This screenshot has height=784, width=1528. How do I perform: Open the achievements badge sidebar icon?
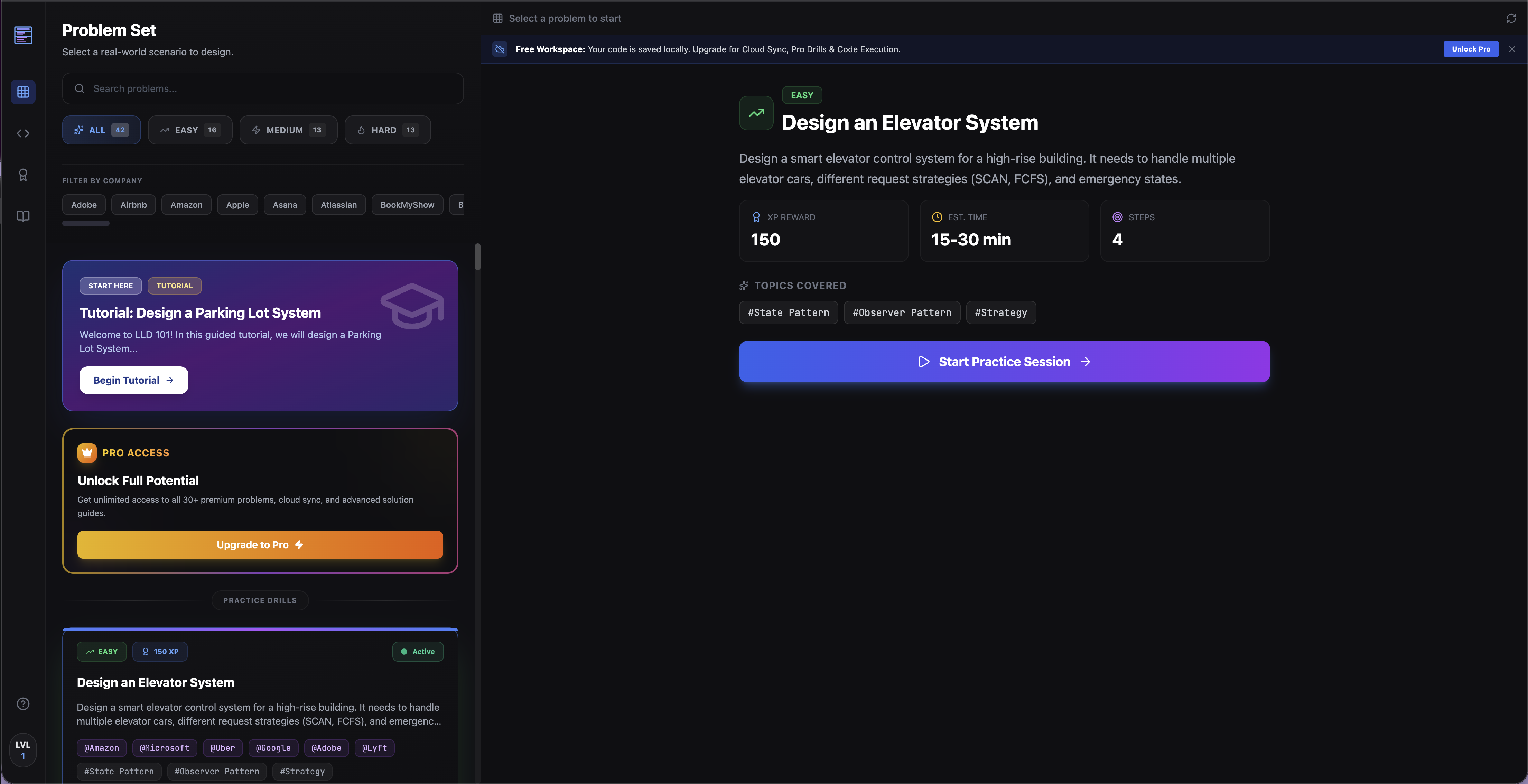coord(23,175)
